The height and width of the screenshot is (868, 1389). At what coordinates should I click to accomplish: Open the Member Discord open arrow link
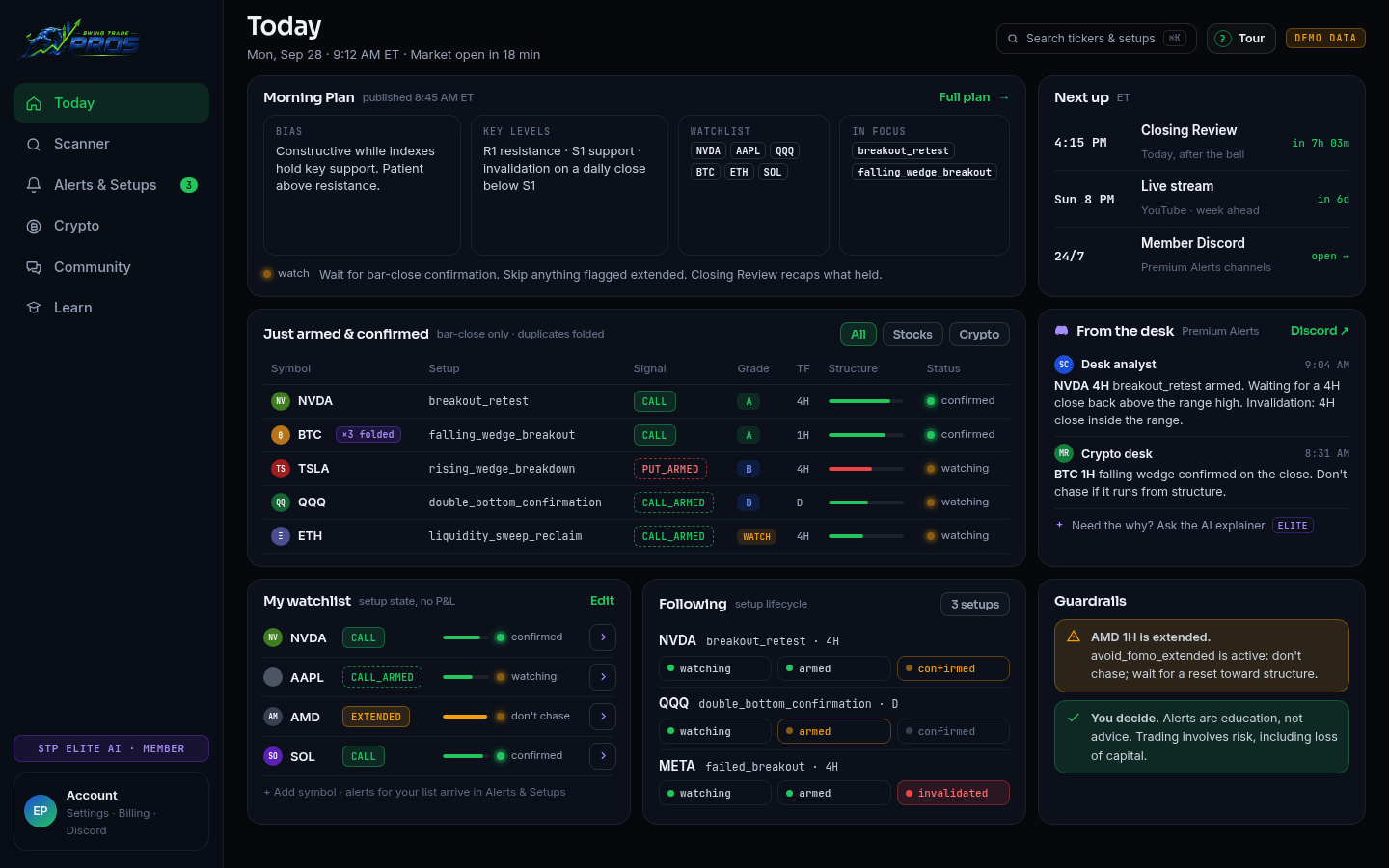1330,257
